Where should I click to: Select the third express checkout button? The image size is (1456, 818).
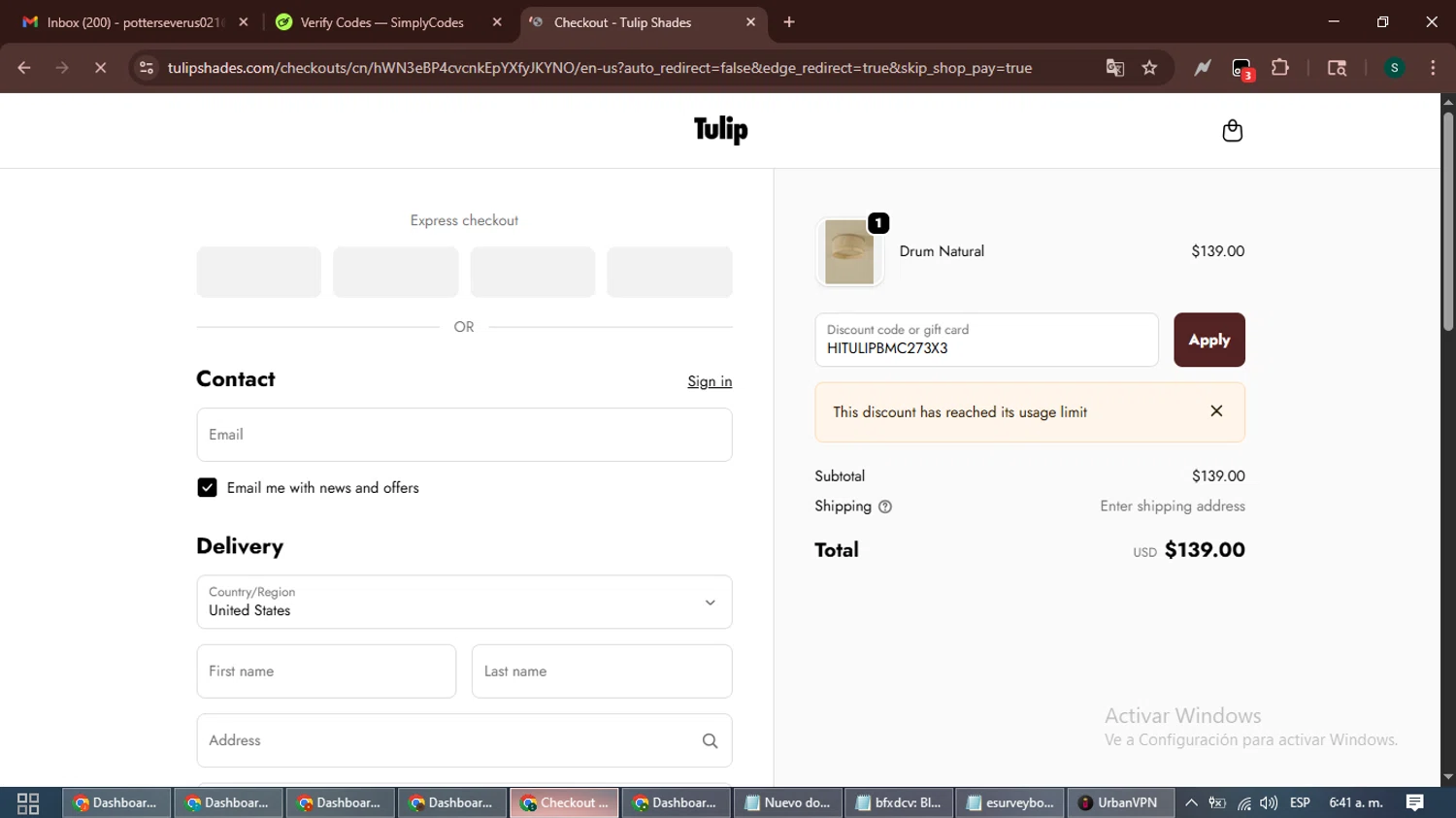(533, 272)
